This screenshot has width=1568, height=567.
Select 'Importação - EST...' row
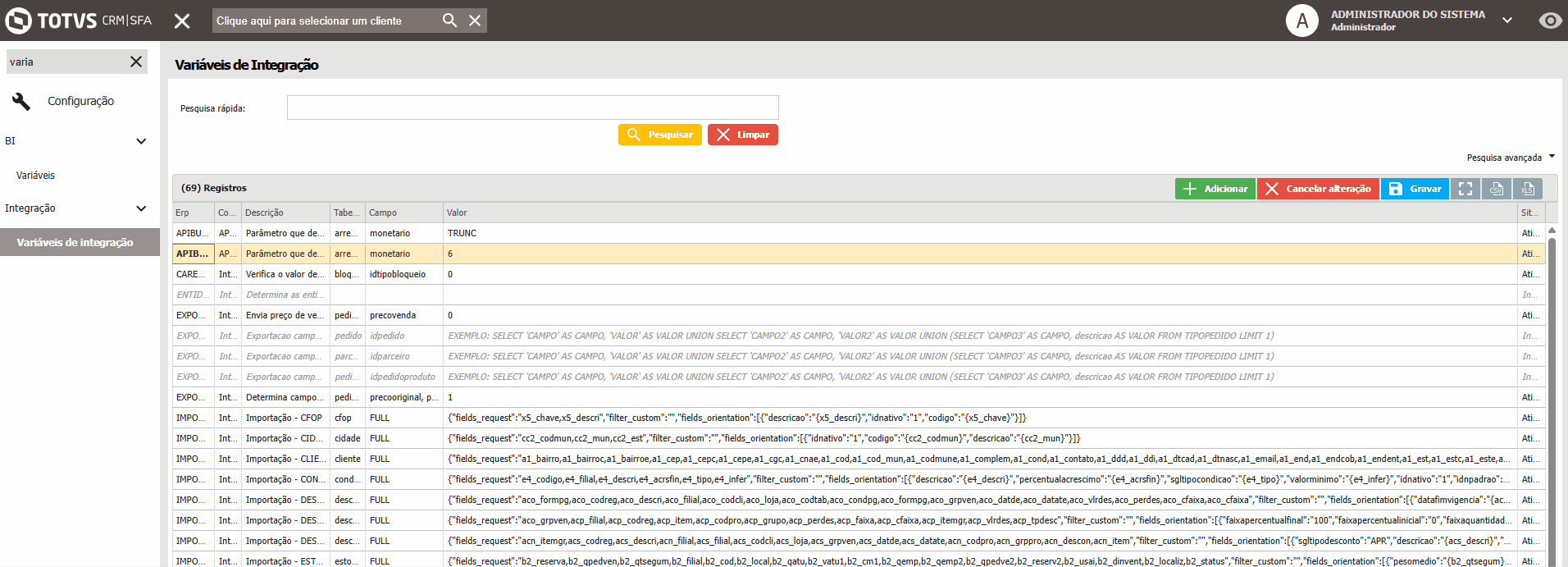(859, 560)
